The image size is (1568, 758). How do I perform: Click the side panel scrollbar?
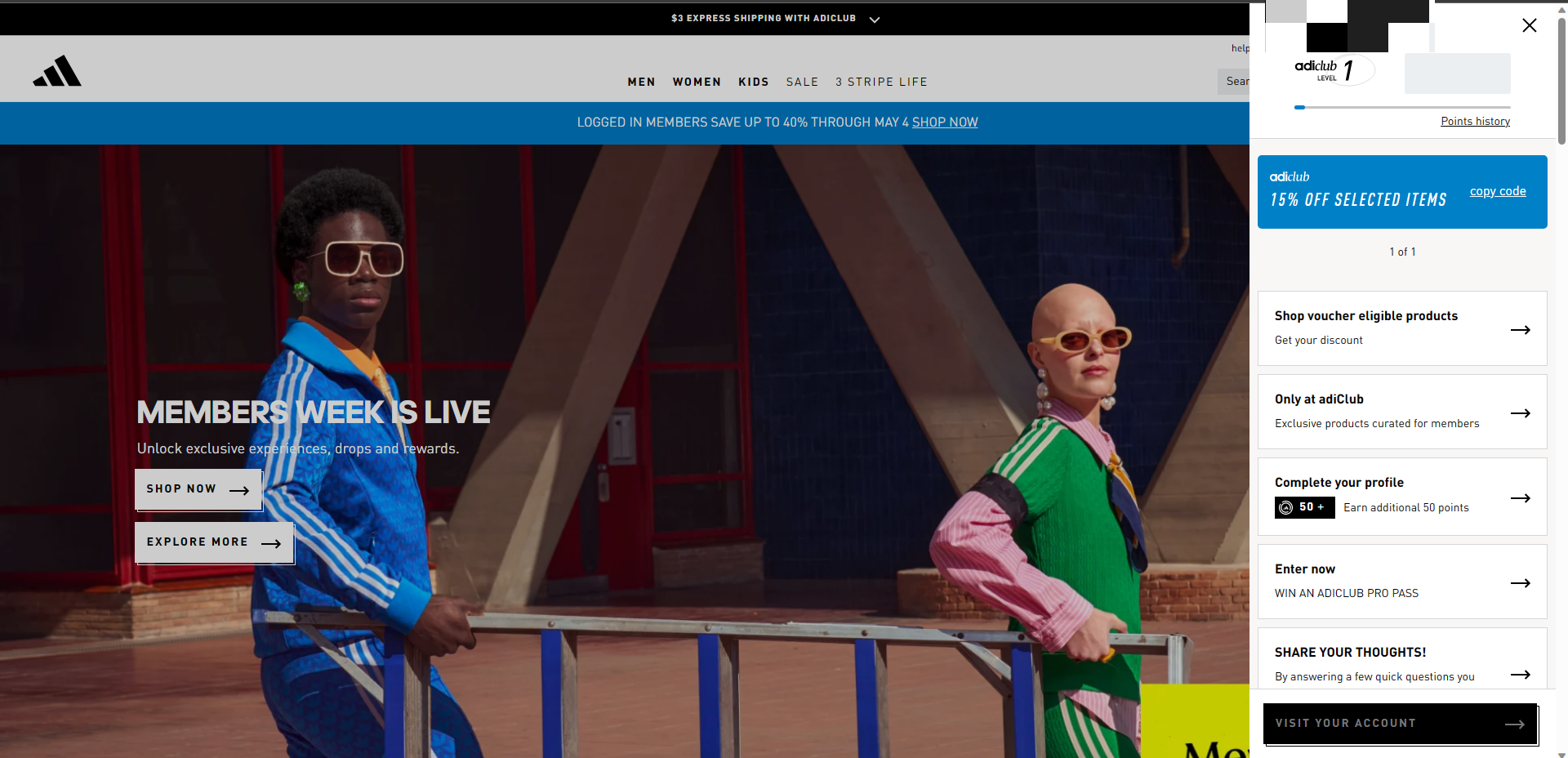pyautogui.click(x=1561, y=82)
